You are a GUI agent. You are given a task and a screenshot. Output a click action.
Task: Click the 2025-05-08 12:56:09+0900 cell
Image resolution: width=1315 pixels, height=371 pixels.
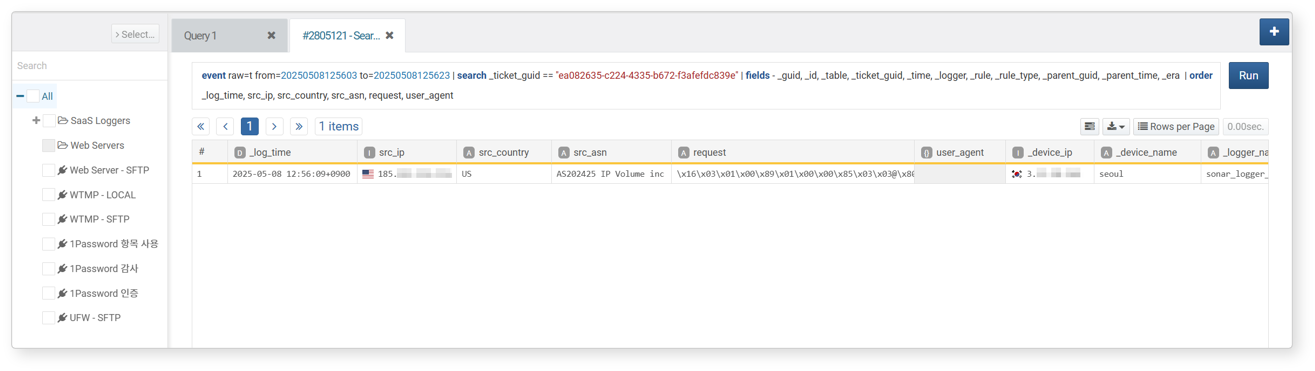pyautogui.click(x=291, y=174)
